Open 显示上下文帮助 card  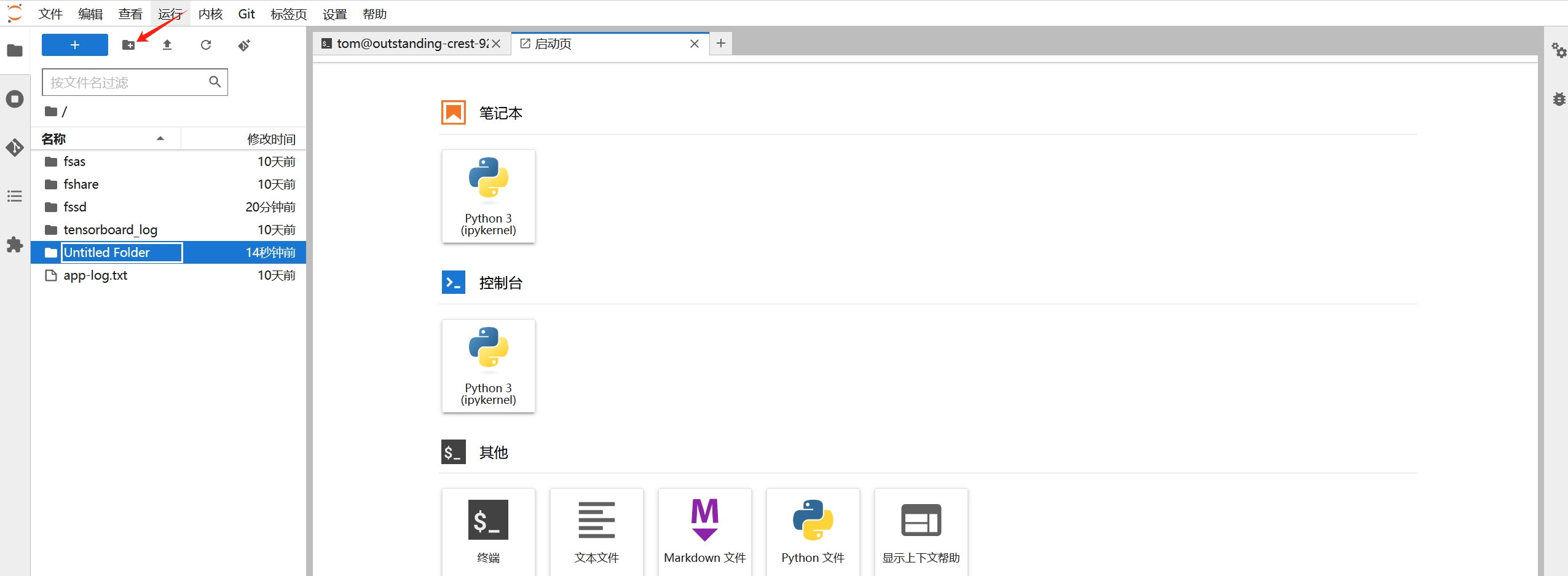[x=921, y=532]
